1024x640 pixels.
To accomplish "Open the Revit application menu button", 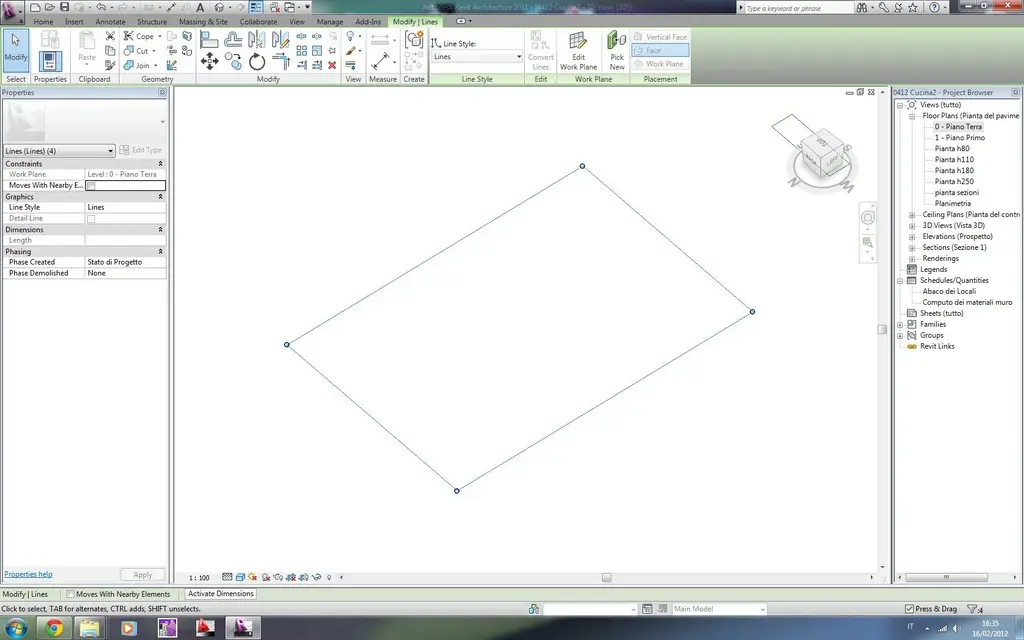I will pyautogui.click(x=10, y=10).
